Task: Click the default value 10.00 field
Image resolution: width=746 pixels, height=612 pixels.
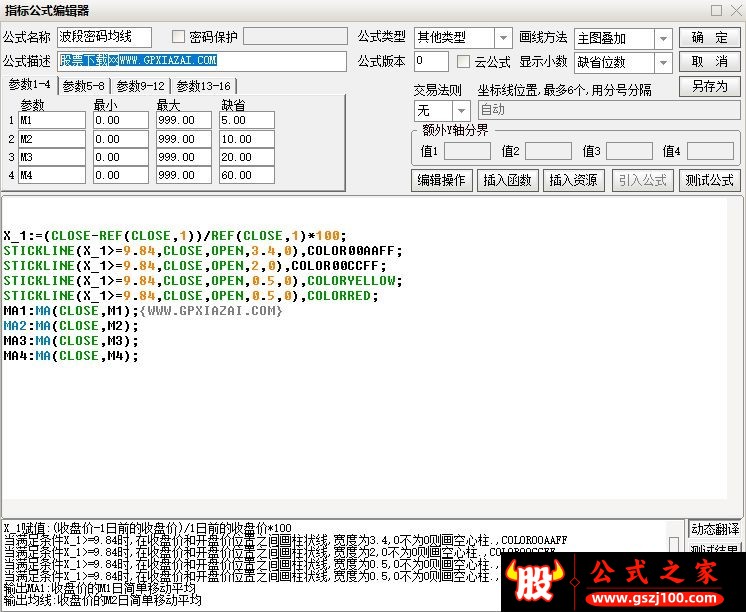Action: tap(247, 139)
